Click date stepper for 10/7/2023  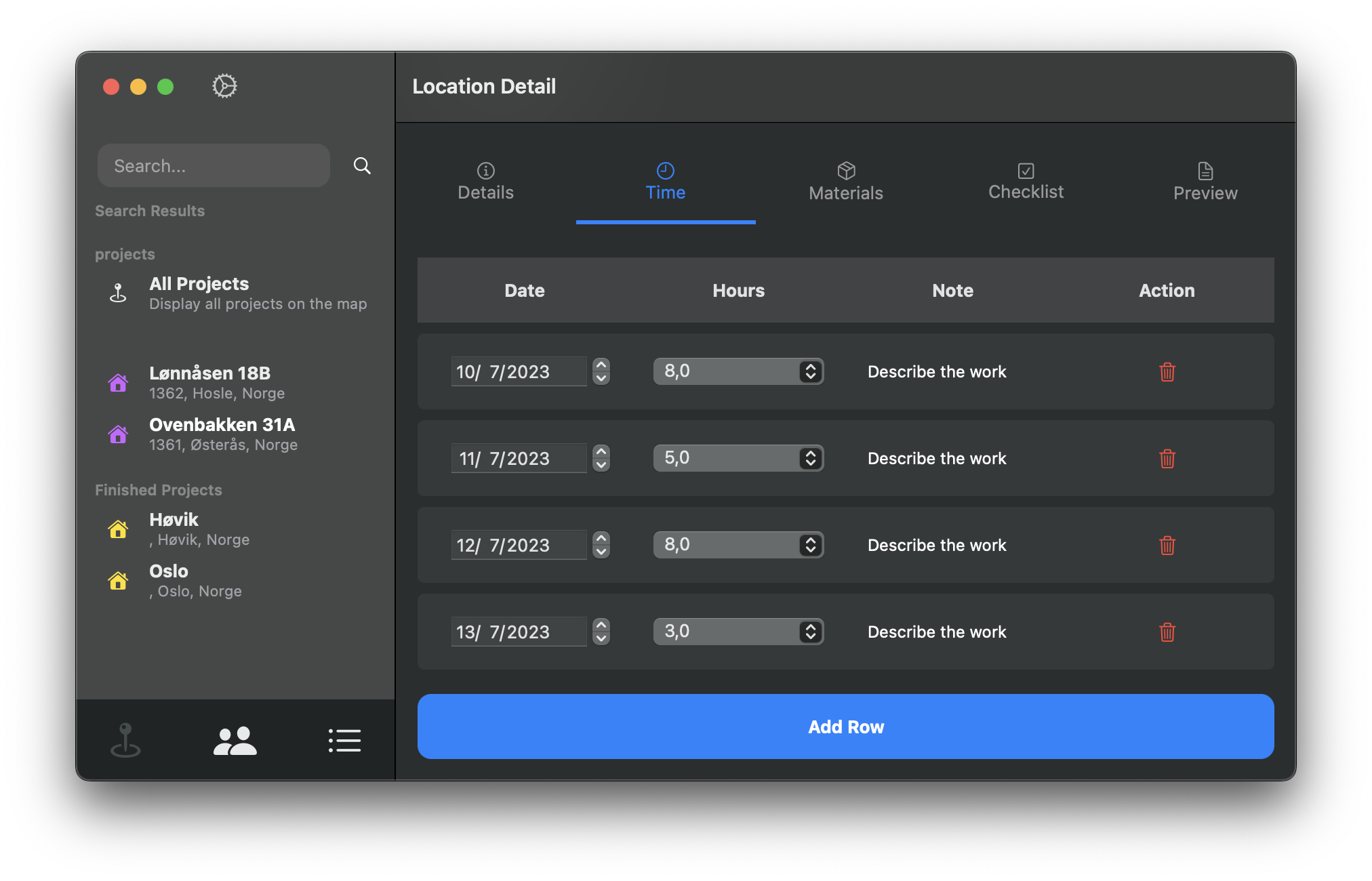click(x=601, y=371)
